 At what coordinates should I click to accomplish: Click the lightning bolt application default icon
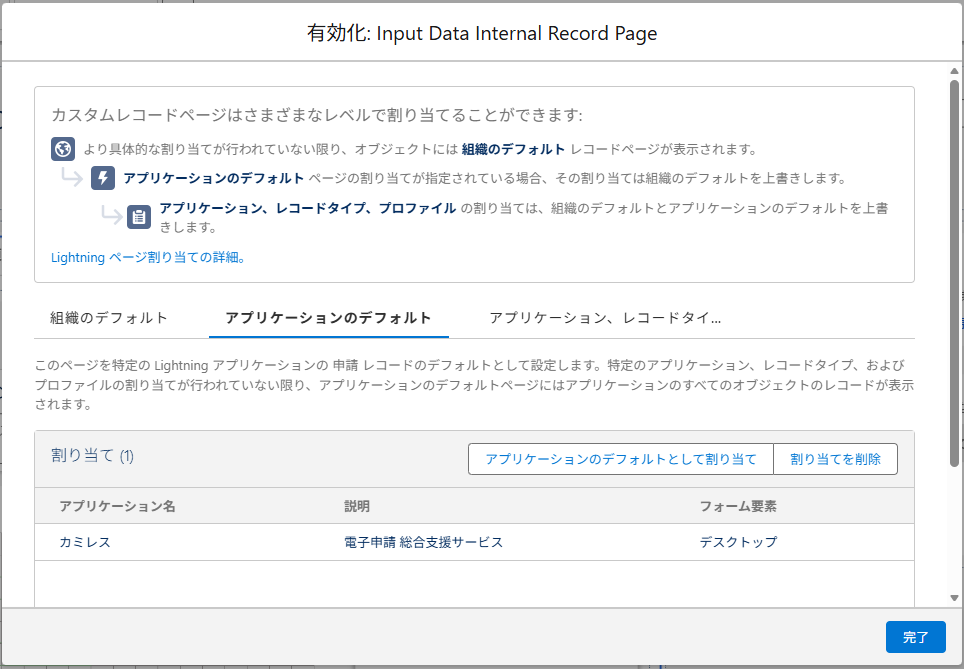pyautogui.click(x=104, y=178)
